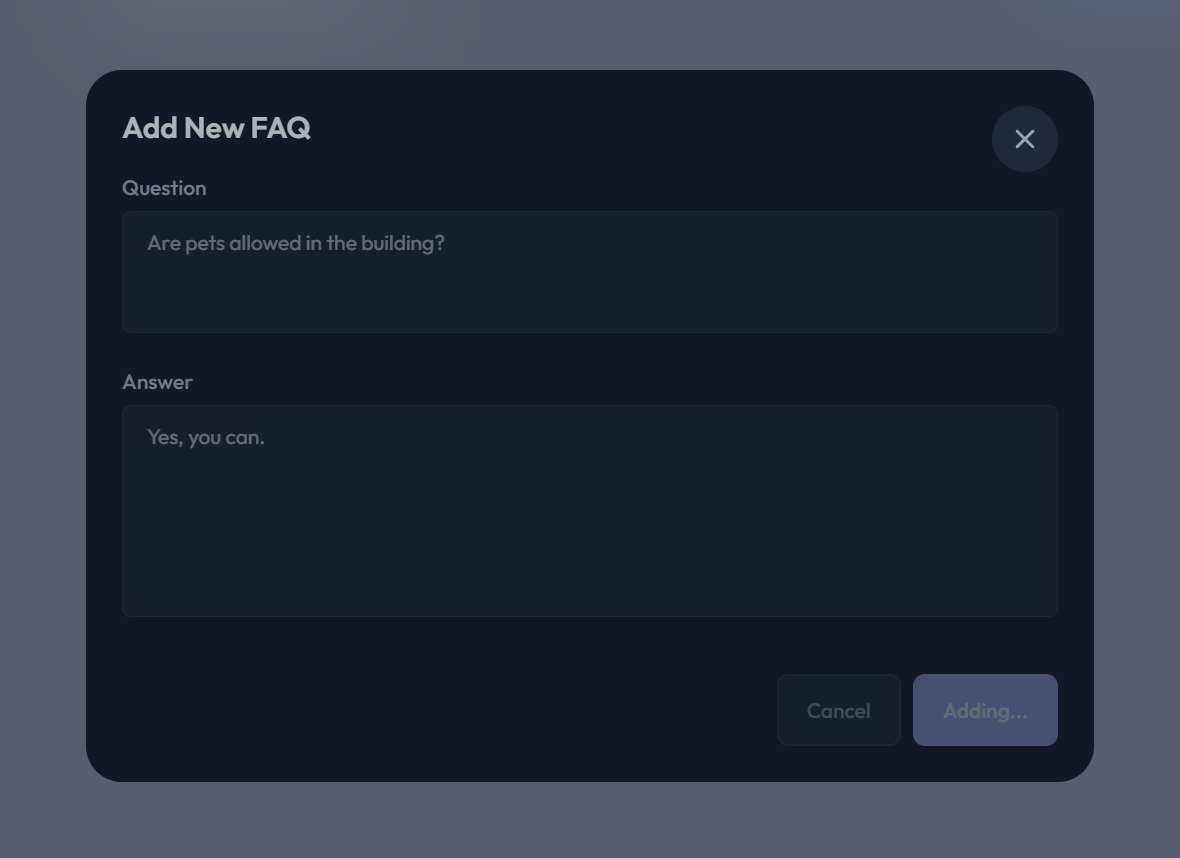1180x858 pixels.
Task: Click the Question field label
Action: [x=164, y=188]
